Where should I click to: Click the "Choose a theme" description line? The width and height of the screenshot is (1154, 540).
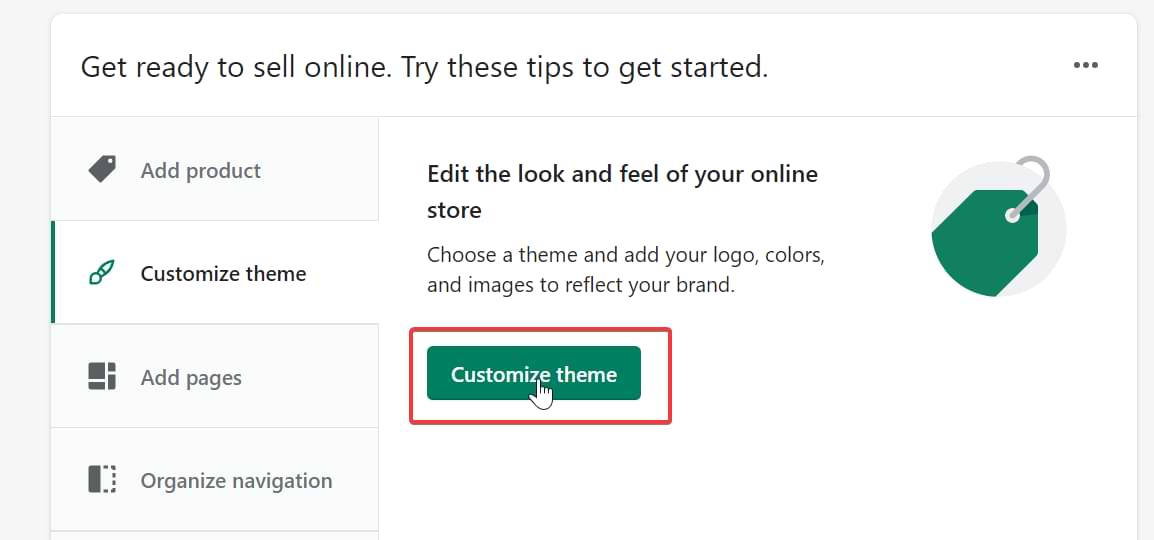625,254
